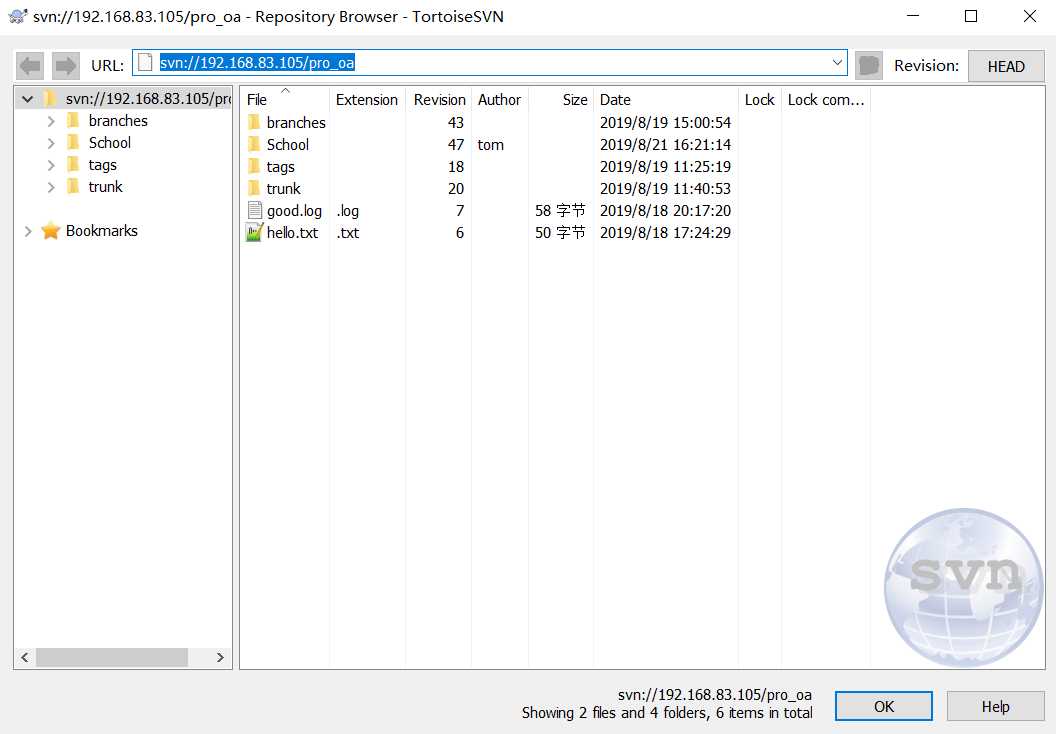Click the tree pane horizontal scrollbar thumb

point(112,657)
